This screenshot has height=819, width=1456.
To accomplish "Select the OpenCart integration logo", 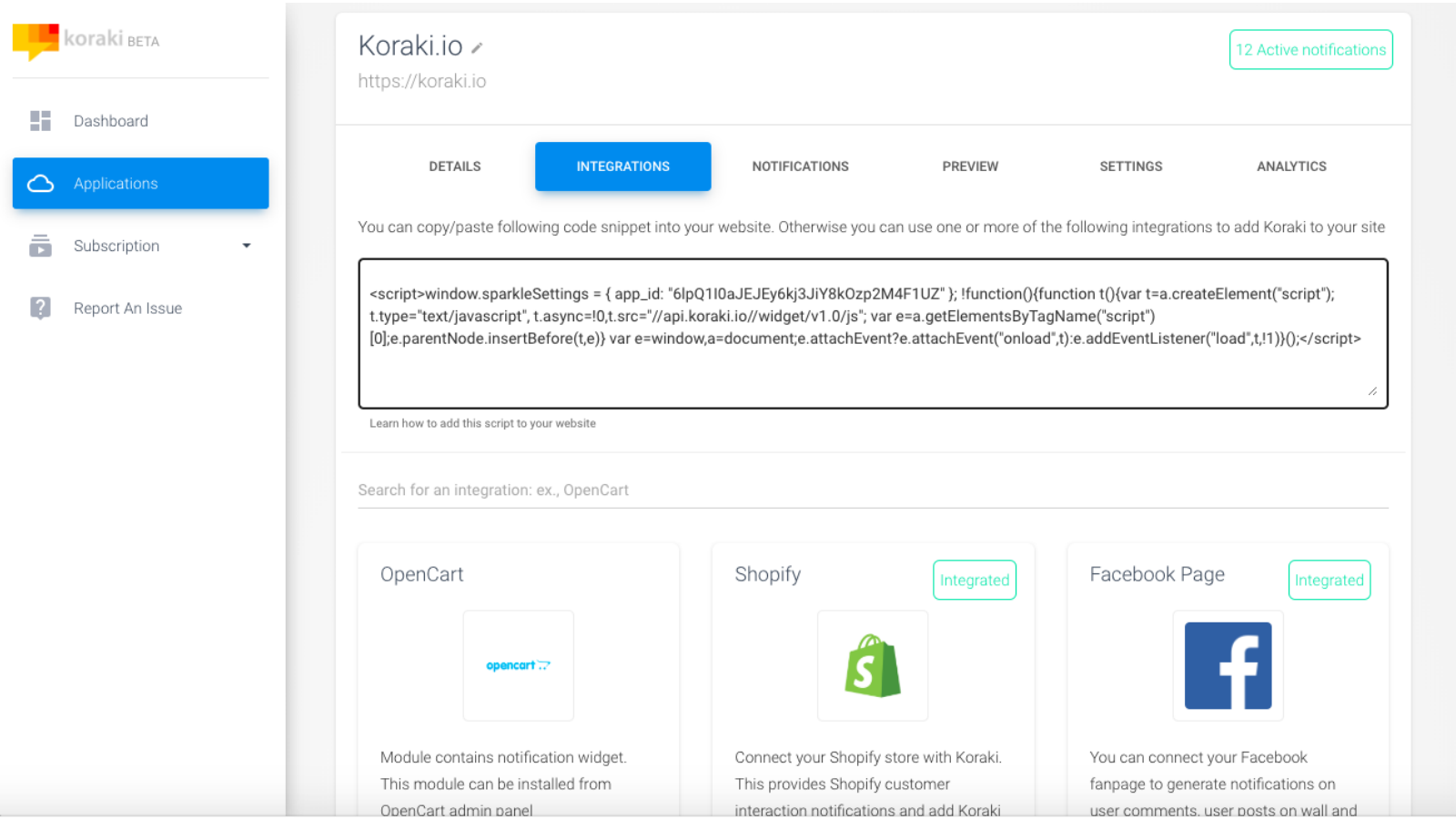I will (x=518, y=665).
